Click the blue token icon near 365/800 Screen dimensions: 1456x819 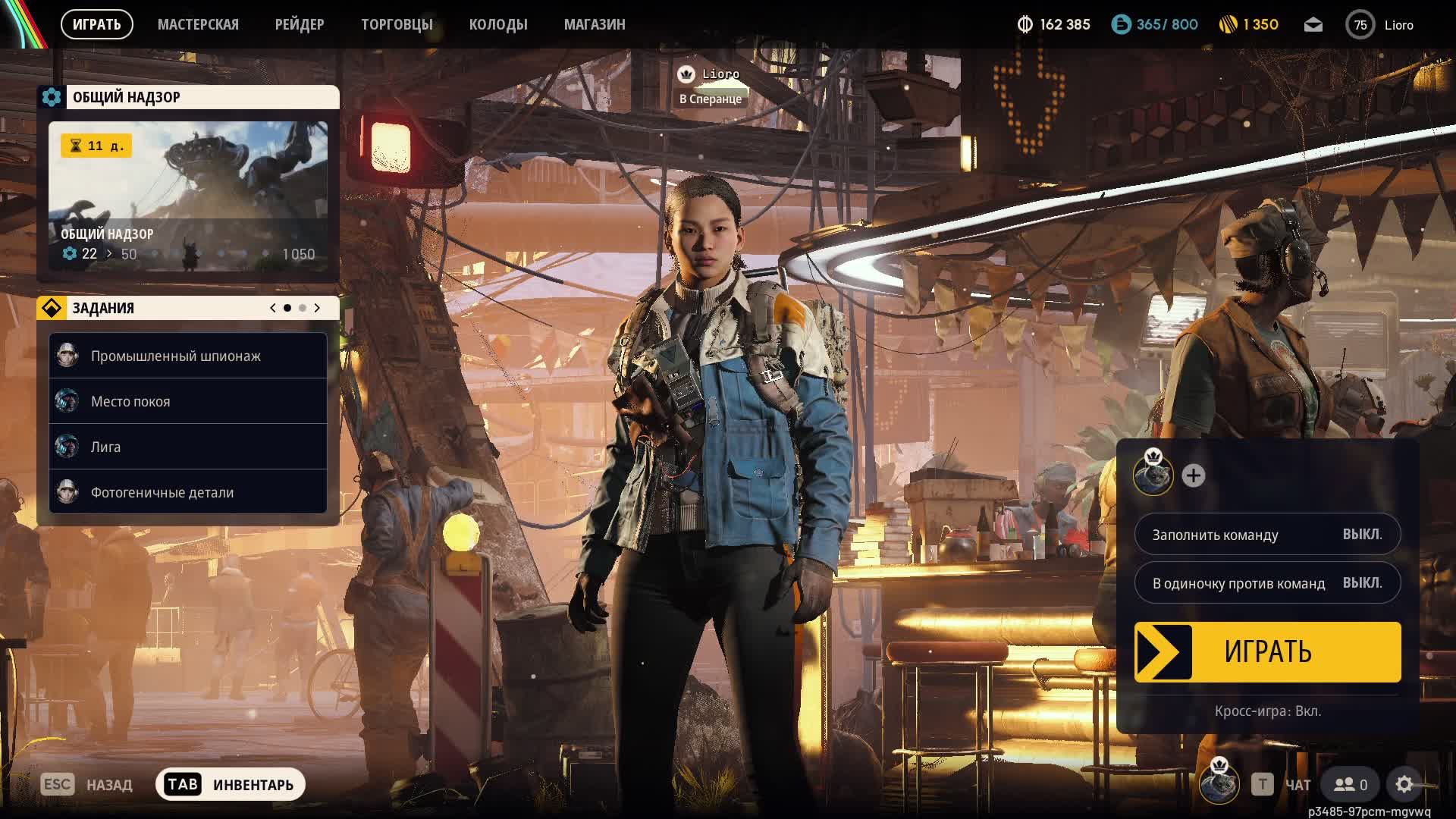click(x=1121, y=25)
